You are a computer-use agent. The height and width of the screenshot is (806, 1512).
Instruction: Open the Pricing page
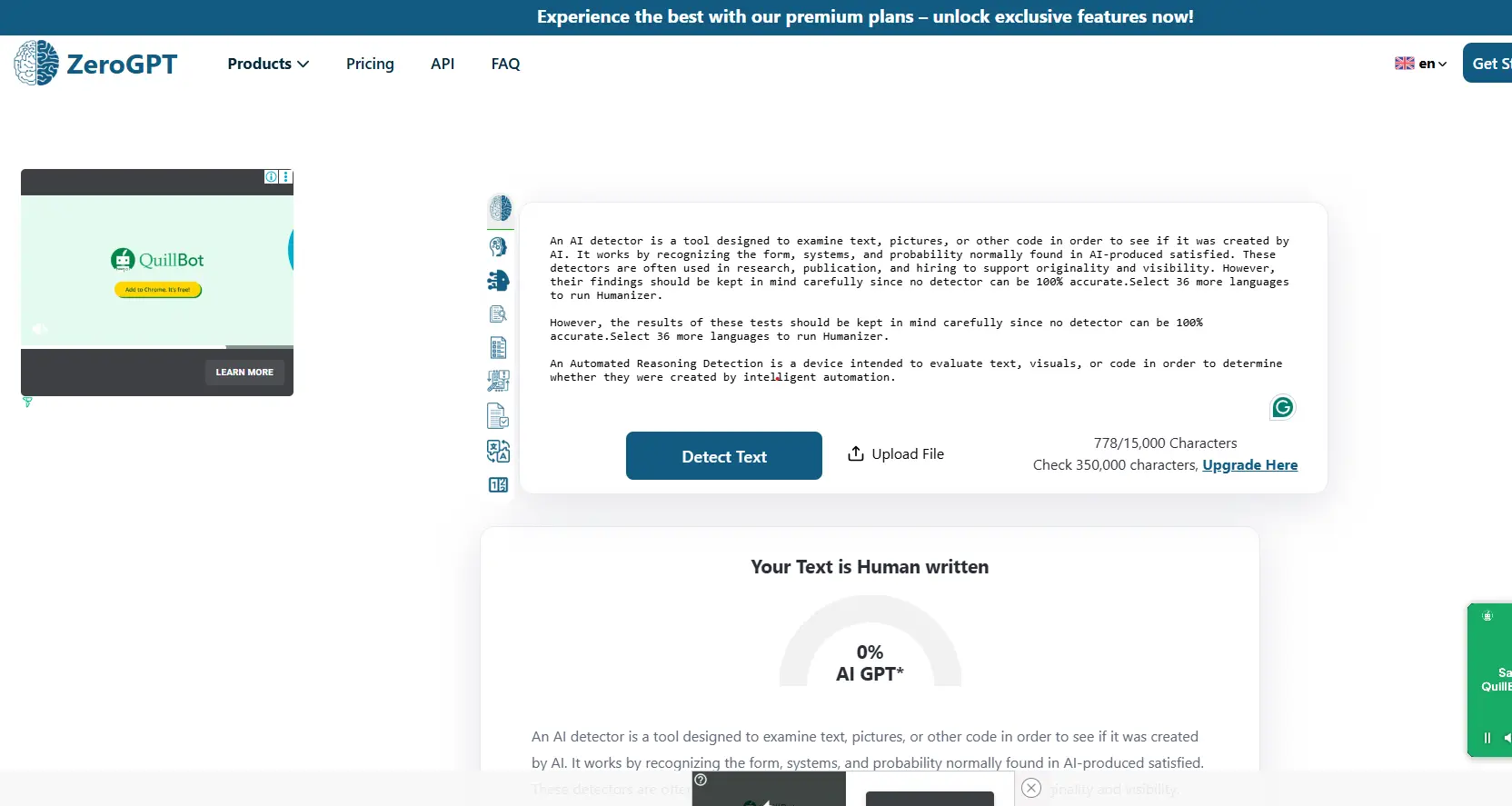[x=370, y=64]
